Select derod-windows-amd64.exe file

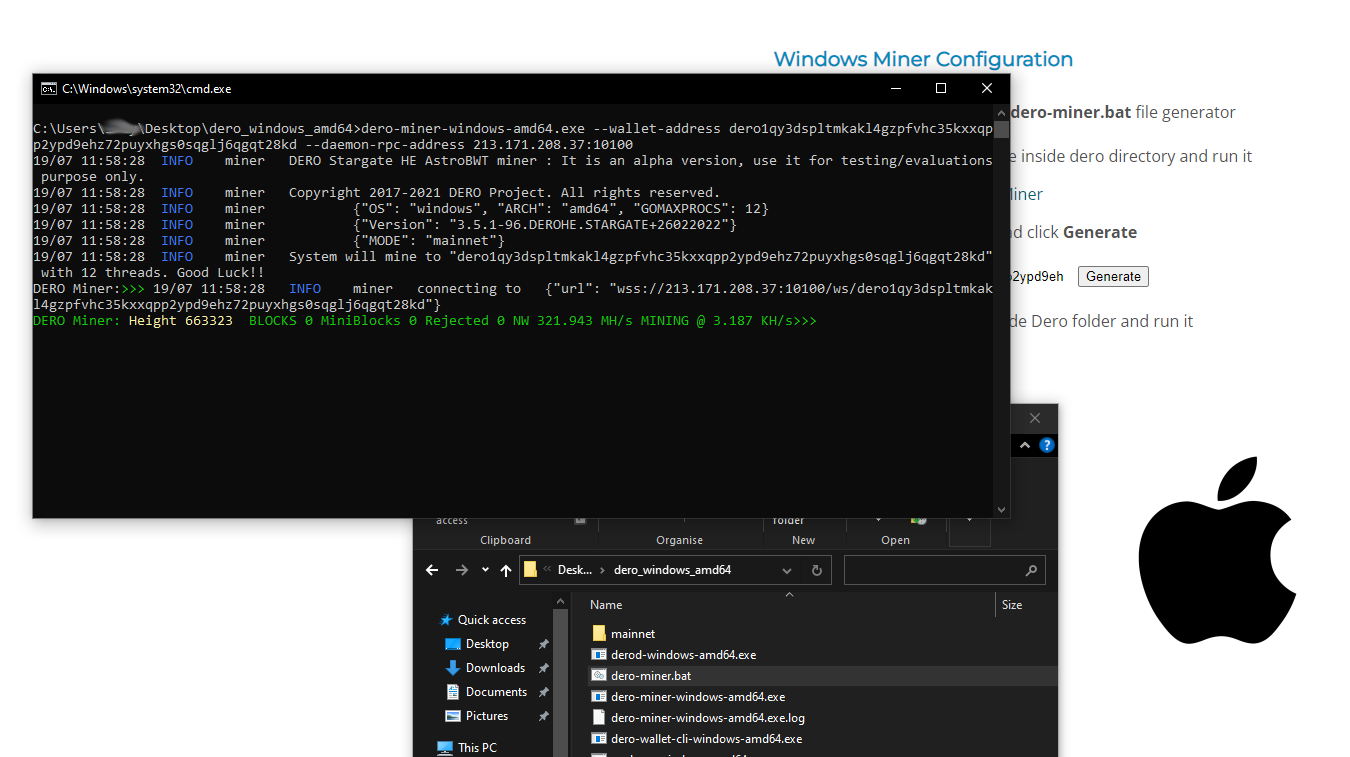point(683,655)
